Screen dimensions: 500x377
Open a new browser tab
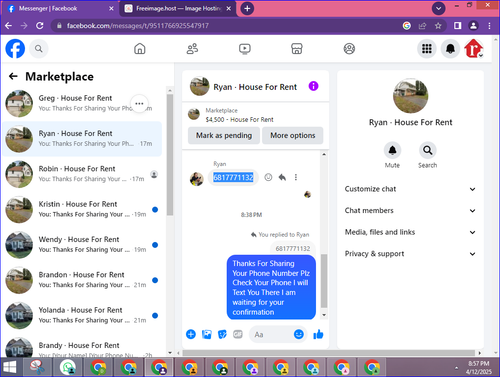[x=247, y=9]
